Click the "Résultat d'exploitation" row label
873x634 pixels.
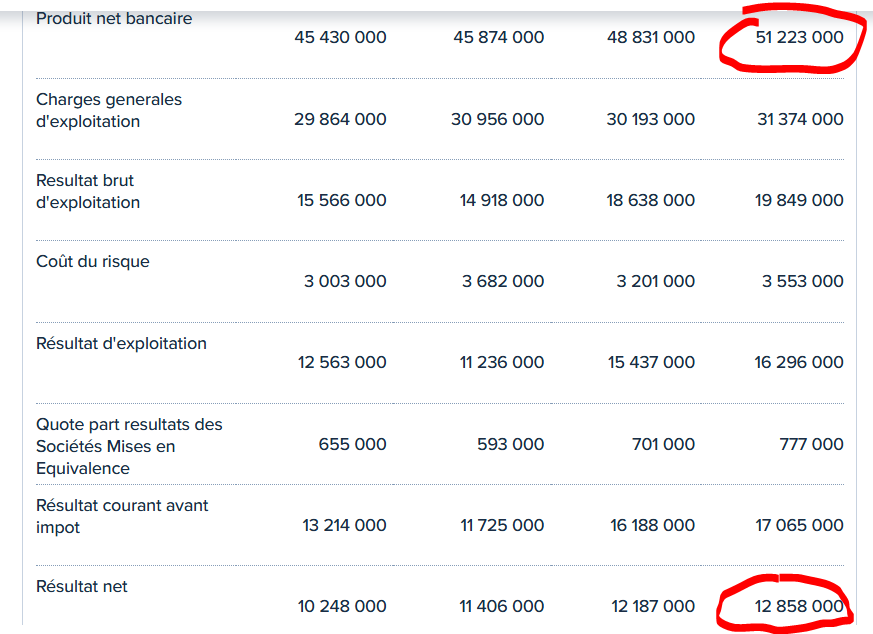pyautogui.click(x=121, y=344)
